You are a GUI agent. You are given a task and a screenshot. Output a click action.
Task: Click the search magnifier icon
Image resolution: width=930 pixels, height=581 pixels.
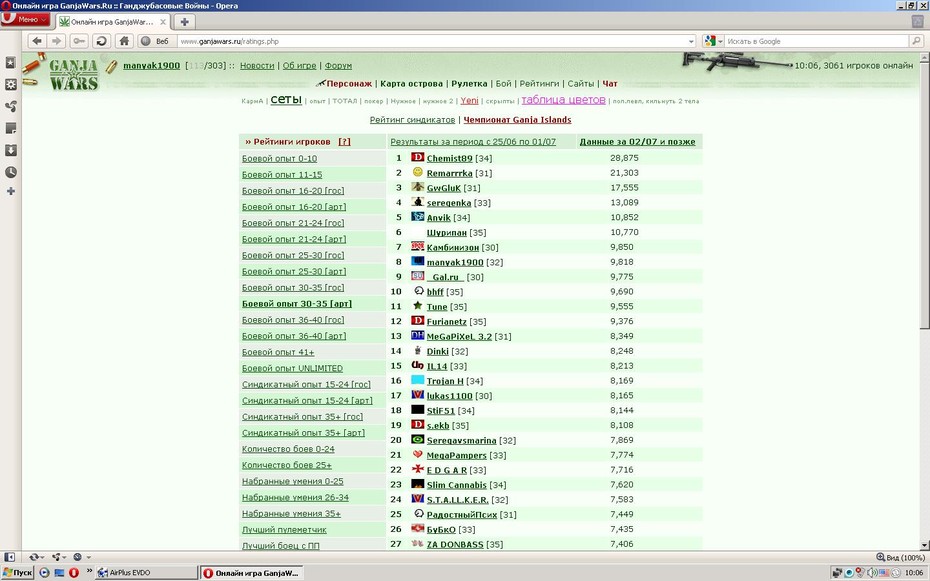tap(916, 41)
